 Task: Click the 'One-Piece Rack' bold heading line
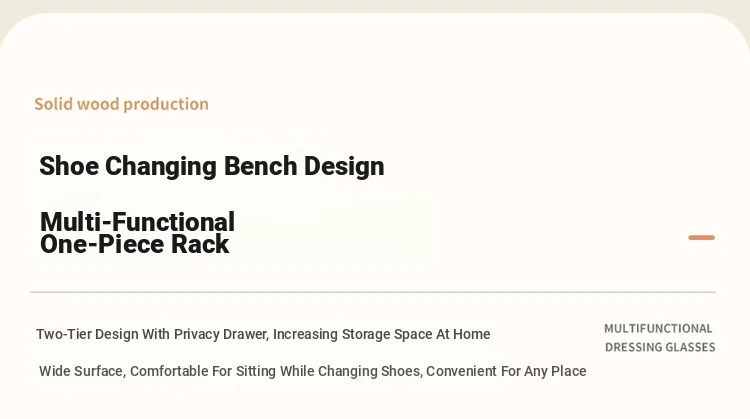coord(134,244)
